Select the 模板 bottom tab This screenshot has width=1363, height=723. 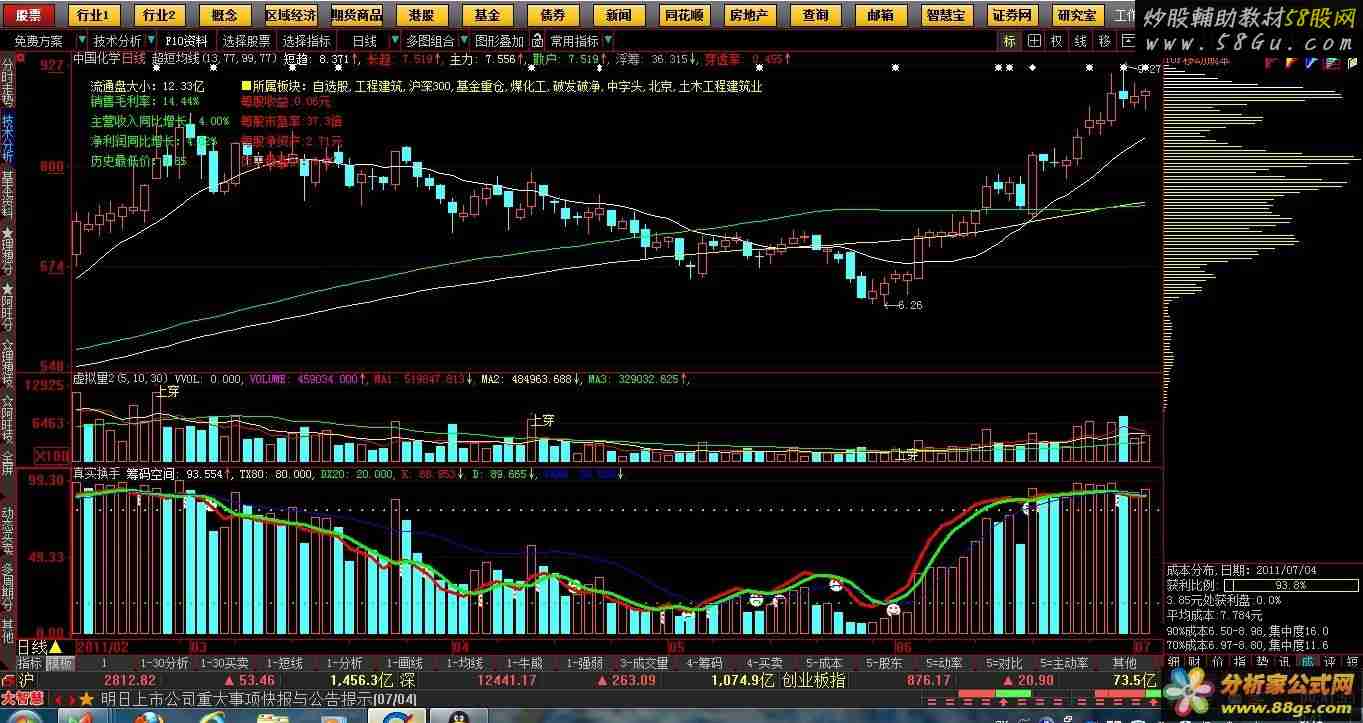tap(60, 663)
